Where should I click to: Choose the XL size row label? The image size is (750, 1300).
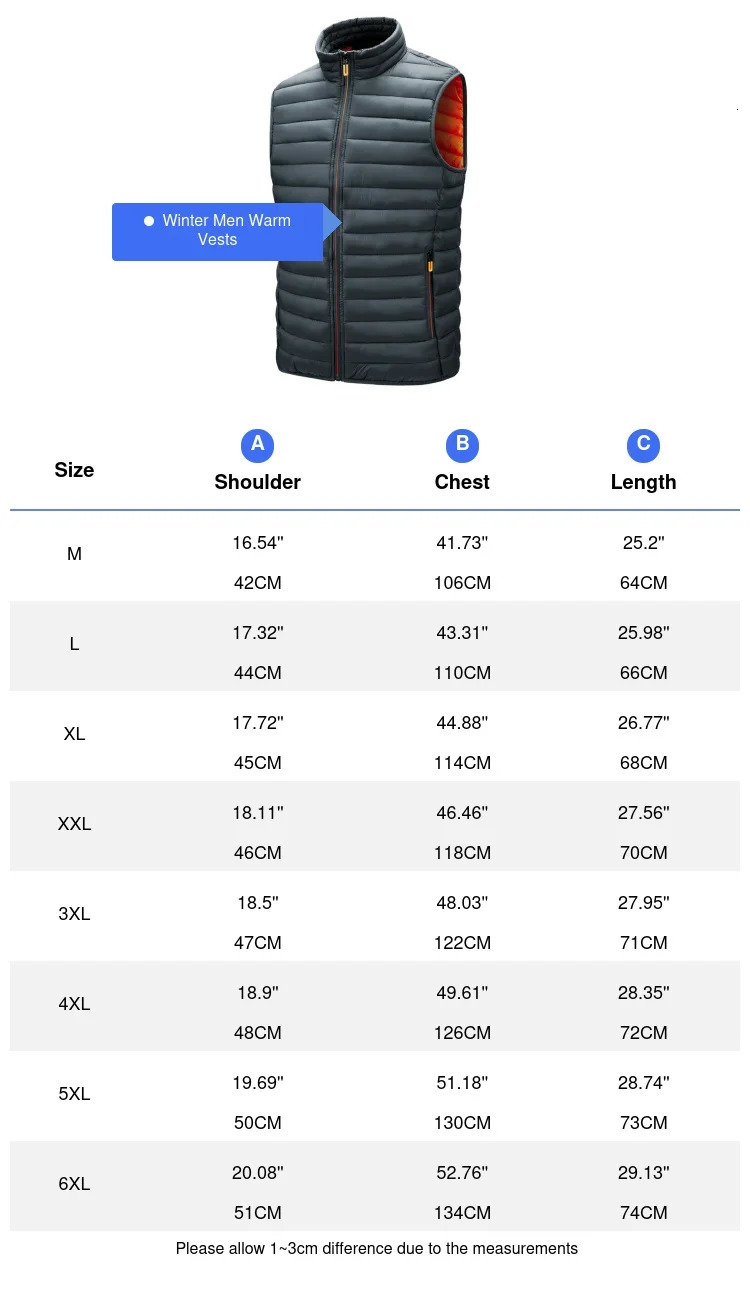pyautogui.click(x=74, y=734)
